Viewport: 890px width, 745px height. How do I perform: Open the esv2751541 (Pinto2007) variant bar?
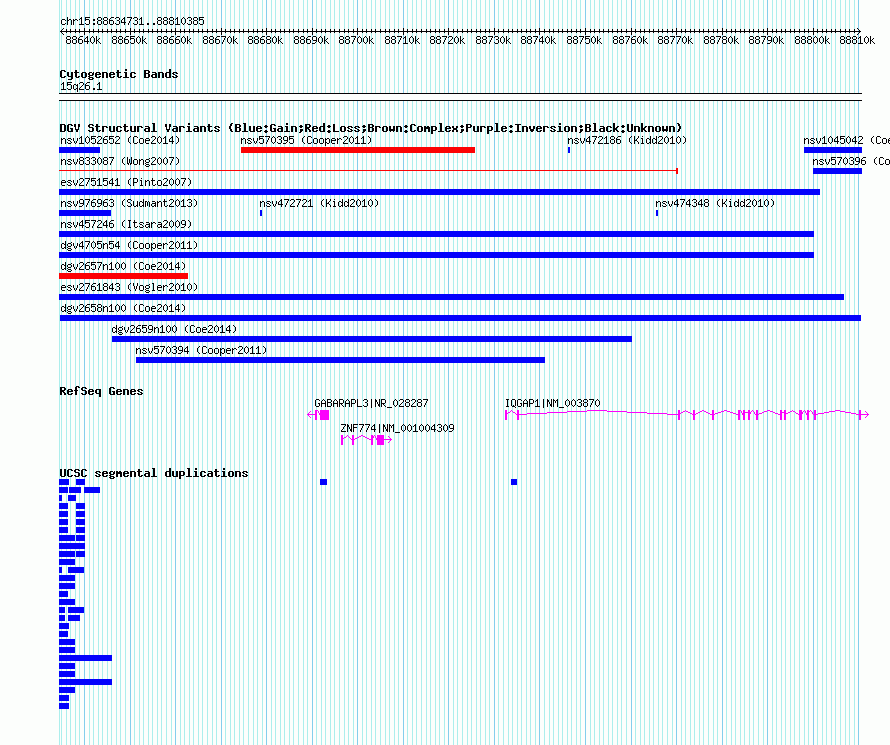tap(439, 192)
